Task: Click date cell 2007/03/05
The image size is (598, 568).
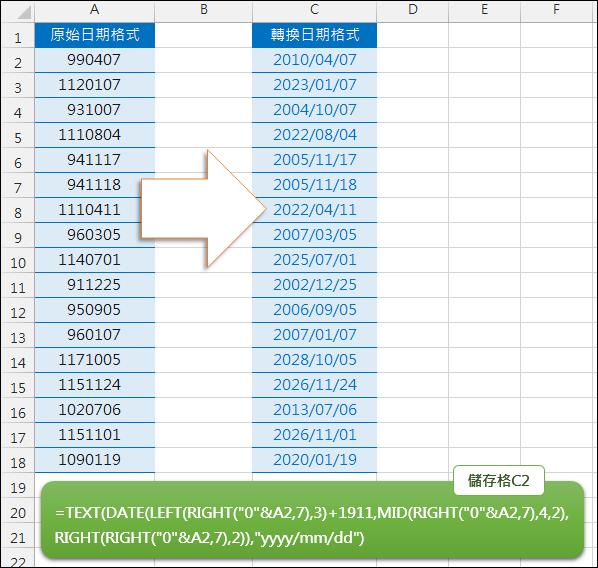Action: point(314,235)
